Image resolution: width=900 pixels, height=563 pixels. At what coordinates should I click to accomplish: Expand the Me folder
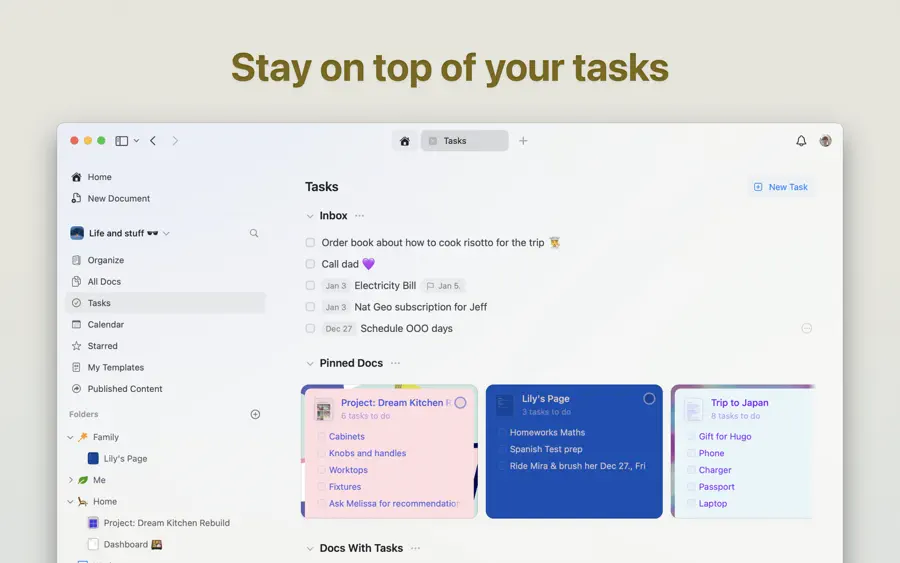[70, 480]
